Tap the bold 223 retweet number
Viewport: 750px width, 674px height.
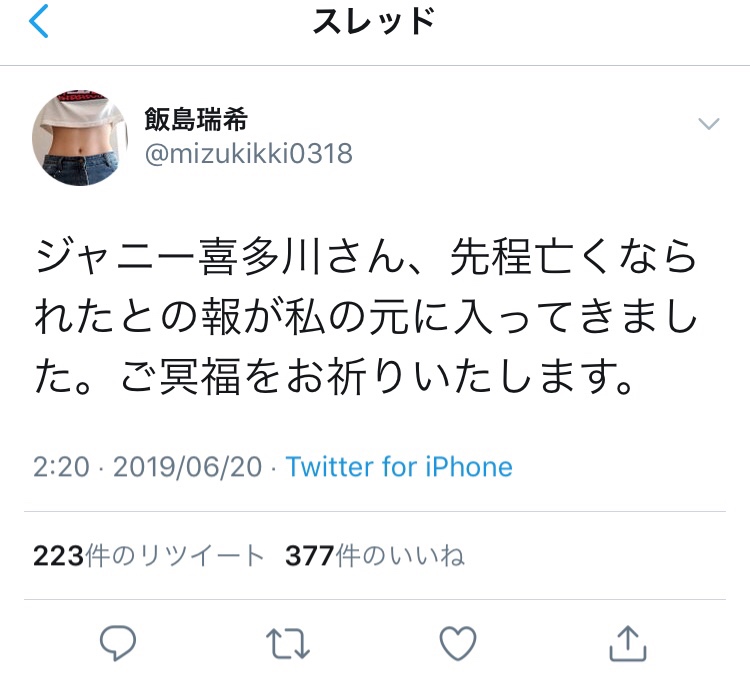click(x=58, y=556)
